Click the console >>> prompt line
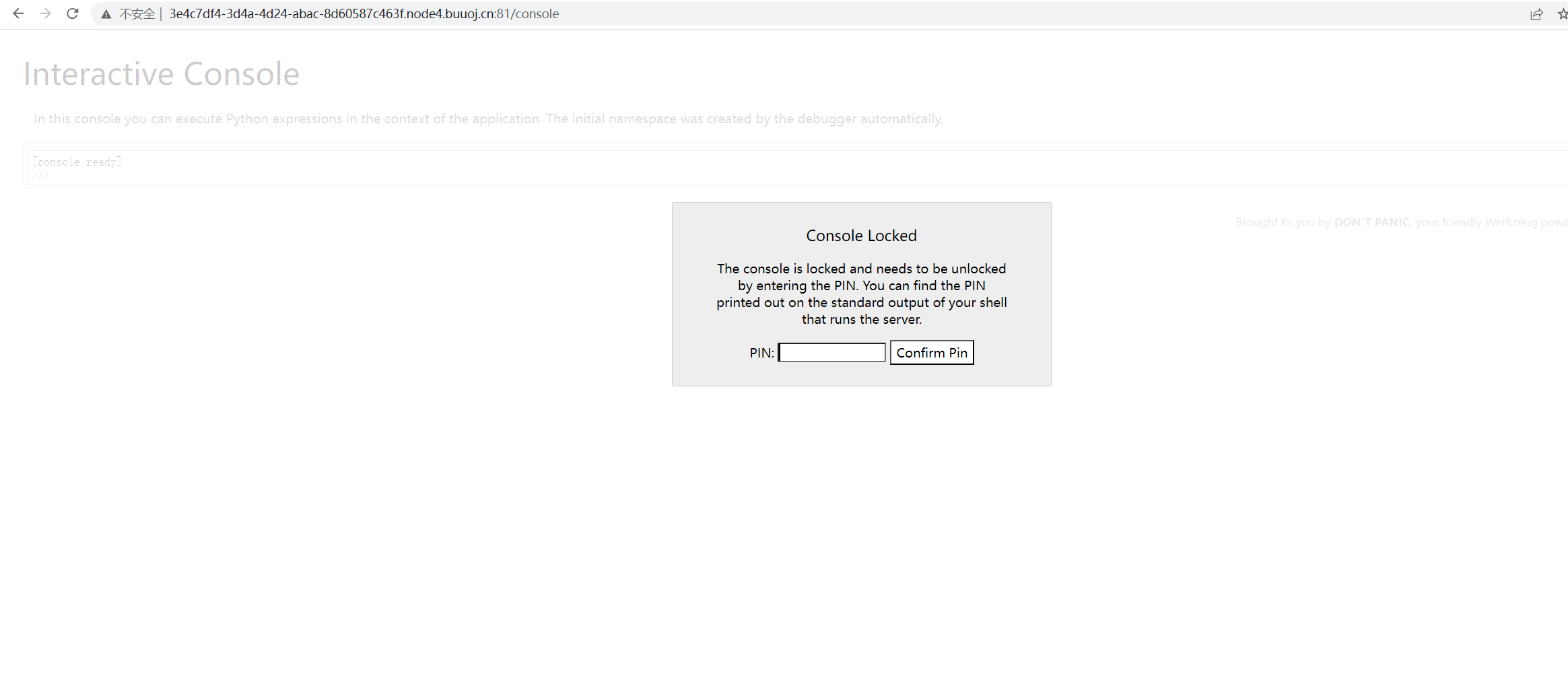1568x684 pixels. tap(41, 174)
